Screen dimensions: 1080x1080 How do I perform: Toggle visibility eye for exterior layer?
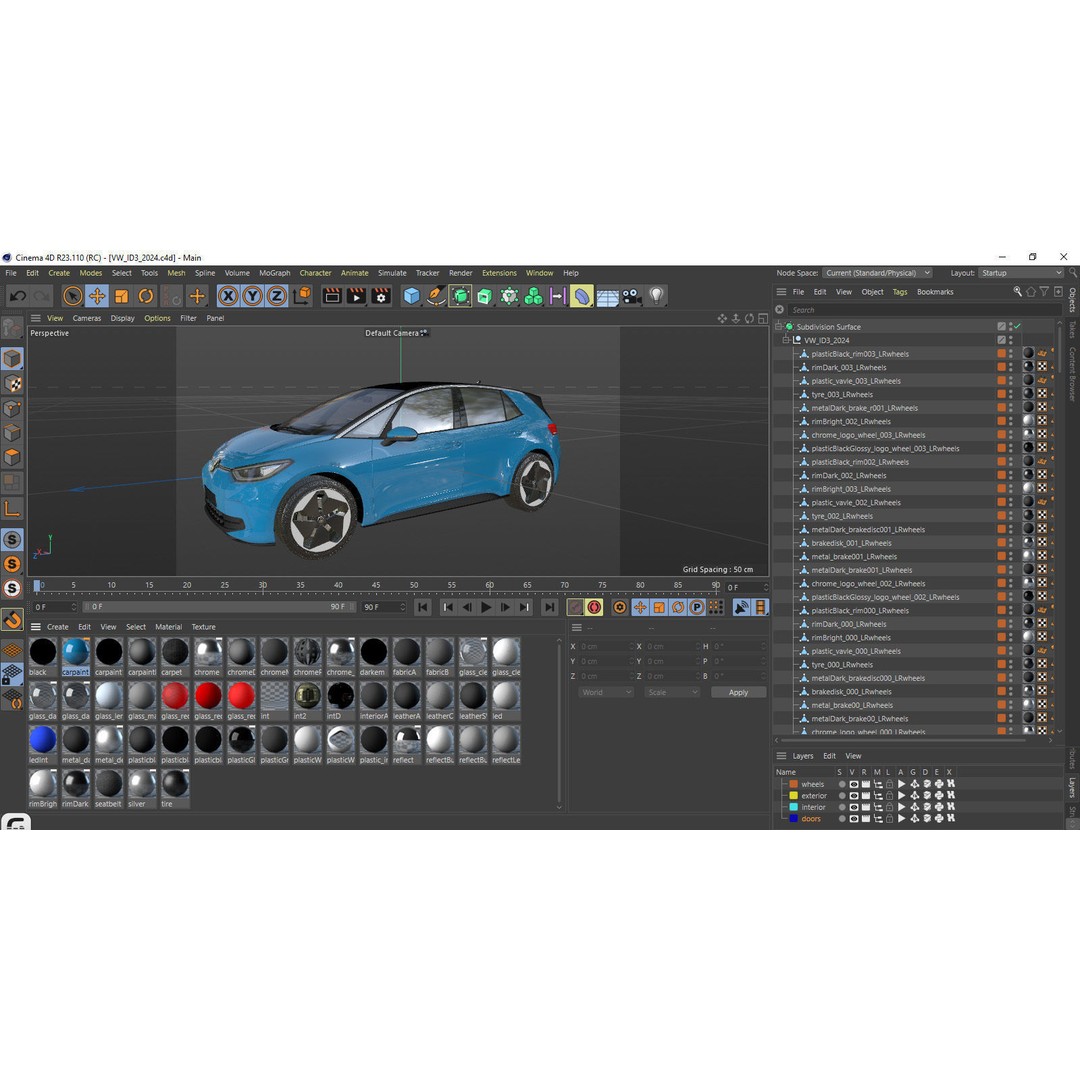(x=853, y=796)
